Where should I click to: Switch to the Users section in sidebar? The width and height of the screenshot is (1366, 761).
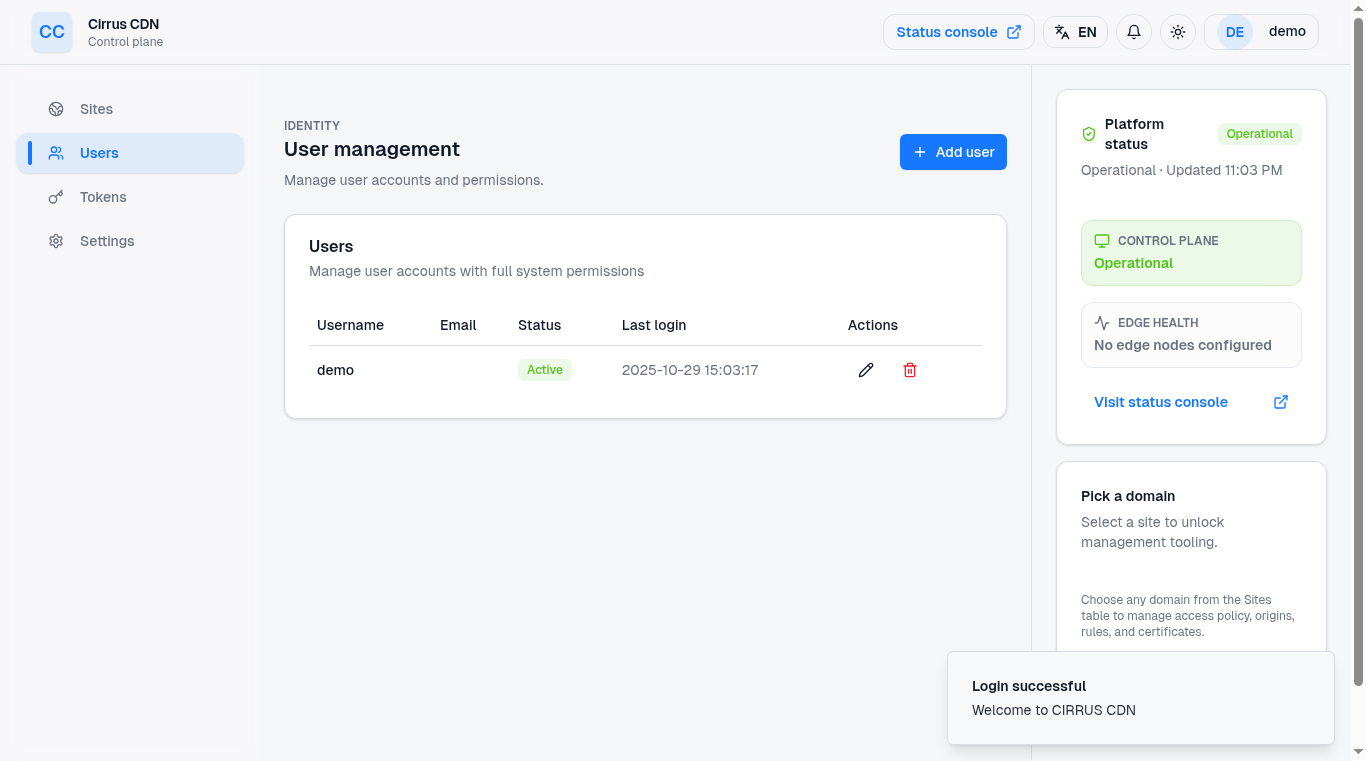coord(98,153)
